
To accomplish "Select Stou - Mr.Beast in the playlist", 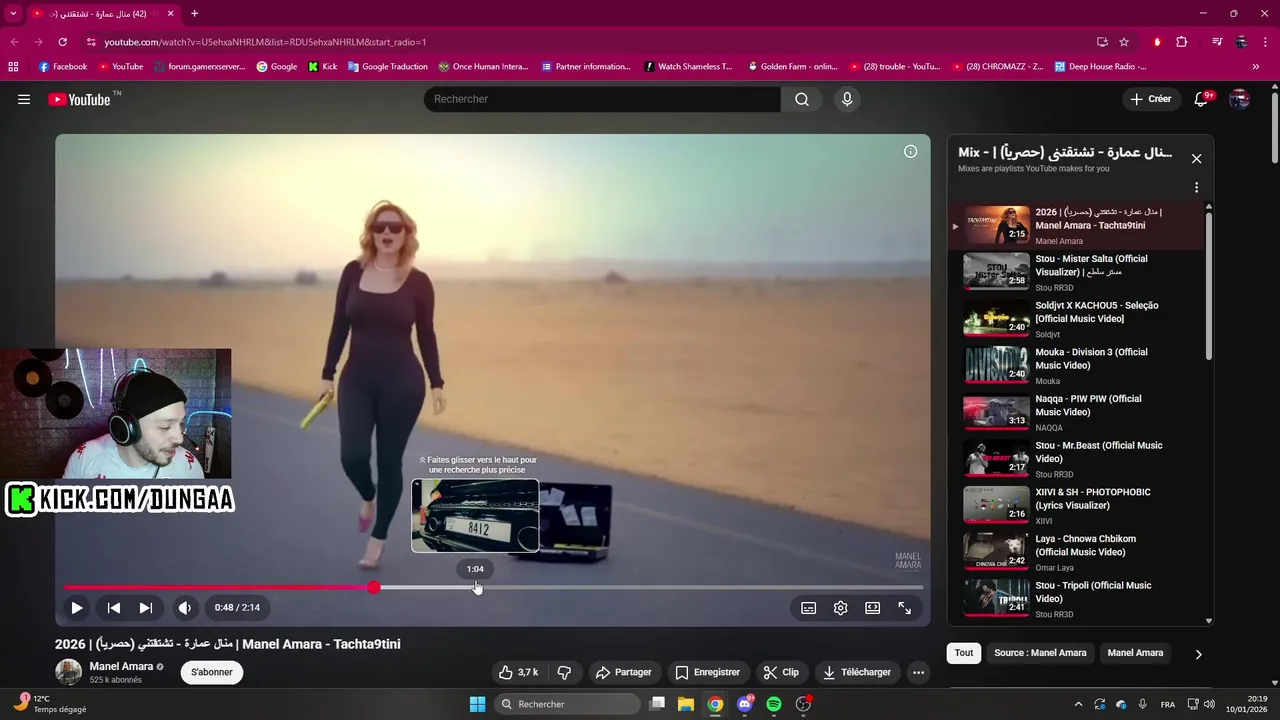I will [1077, 459].
